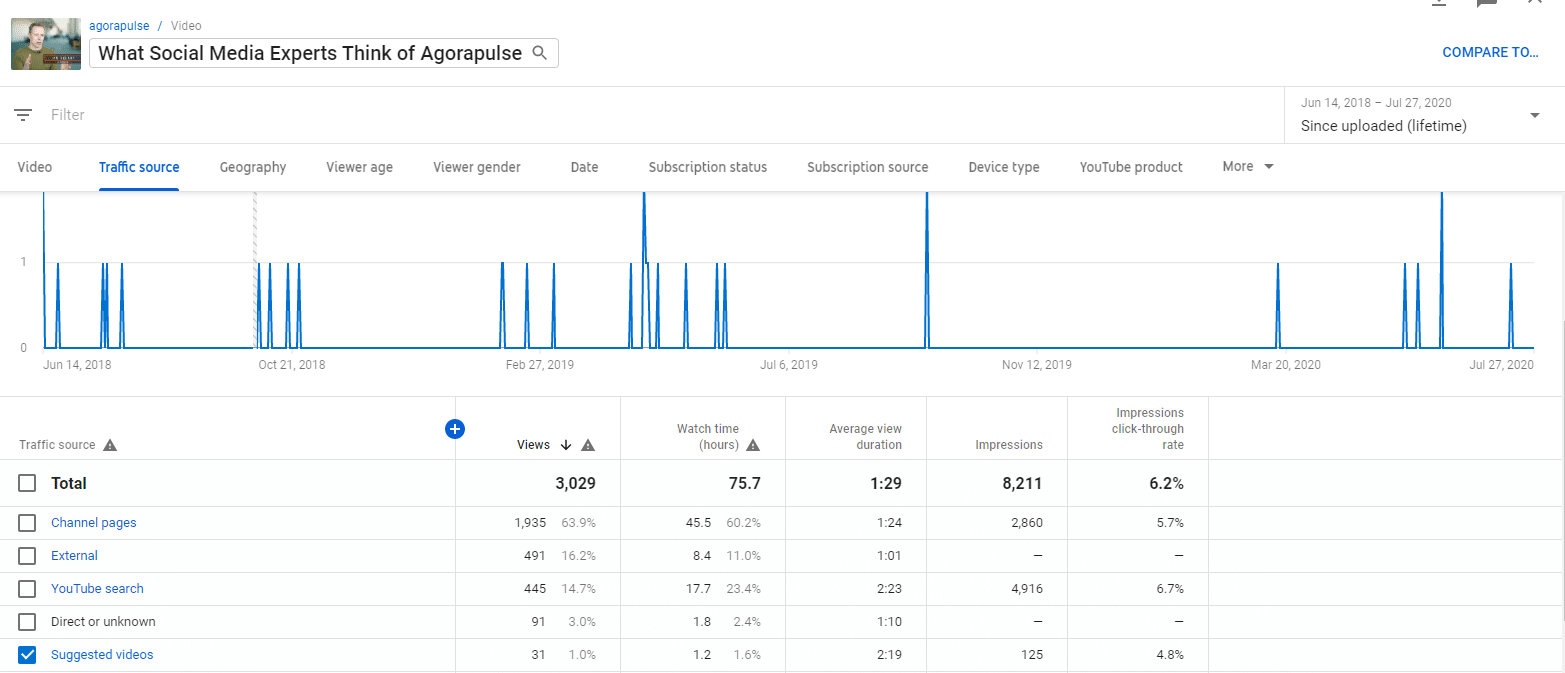The image size is (1565, 673).
Task: Open the Subscription status tab
Action: (708, 167)
